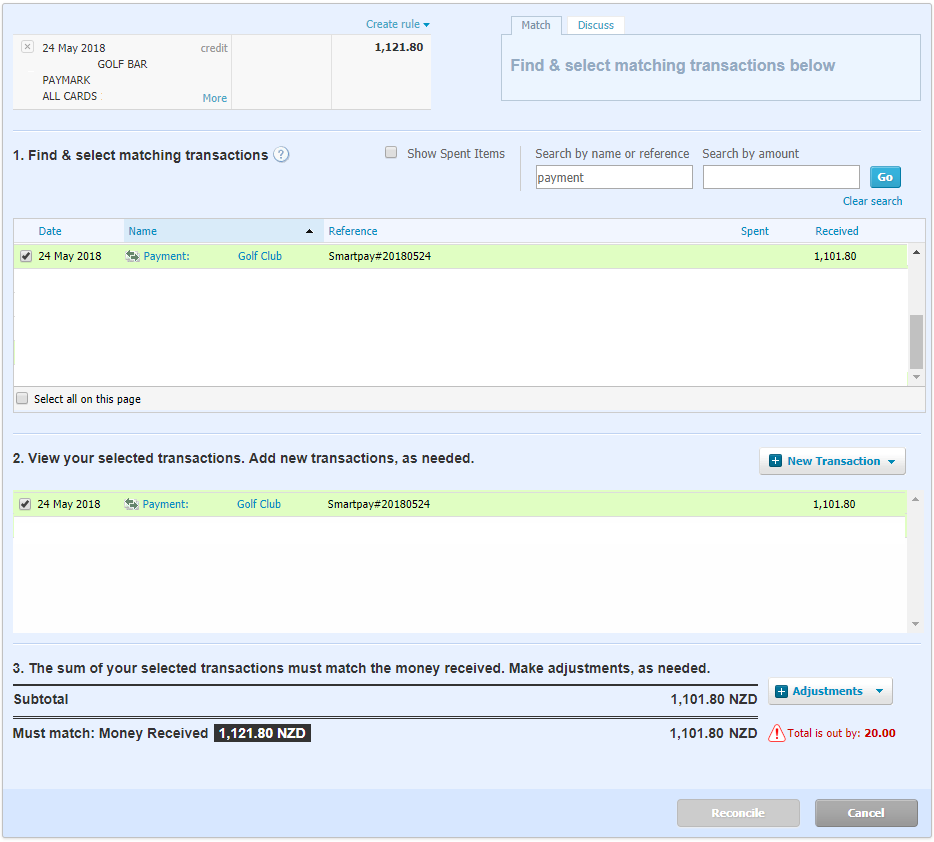Click Name column sort arrow
934x842 pixels.
tap(309, 231)
